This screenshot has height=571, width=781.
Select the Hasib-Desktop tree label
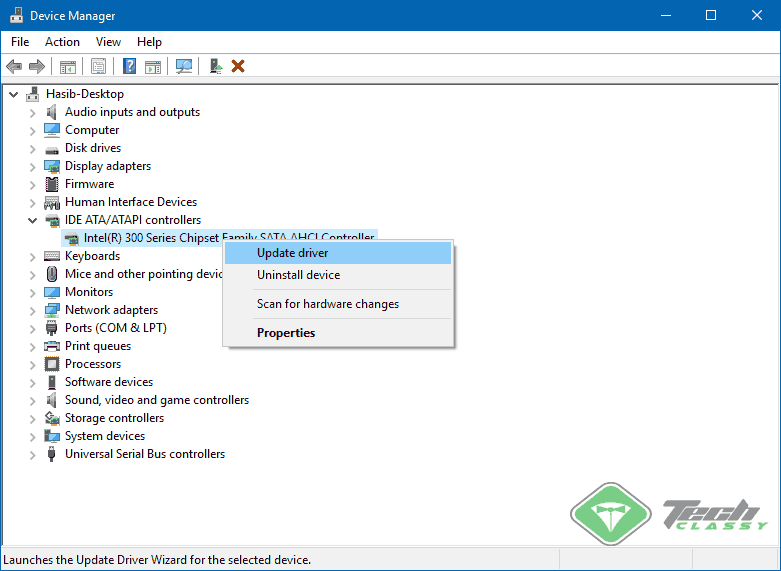85,94
